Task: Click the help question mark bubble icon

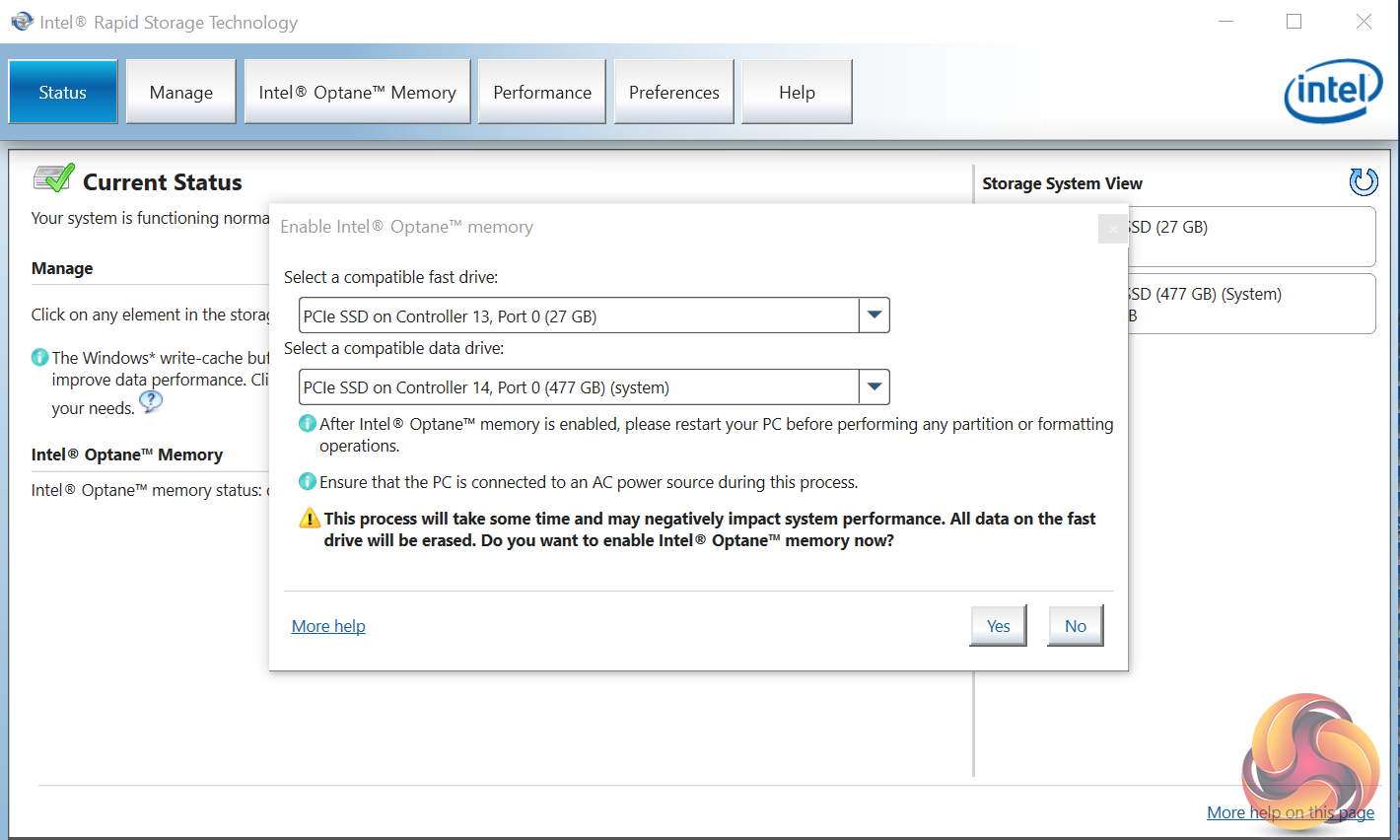Action: tap(150, 401)
